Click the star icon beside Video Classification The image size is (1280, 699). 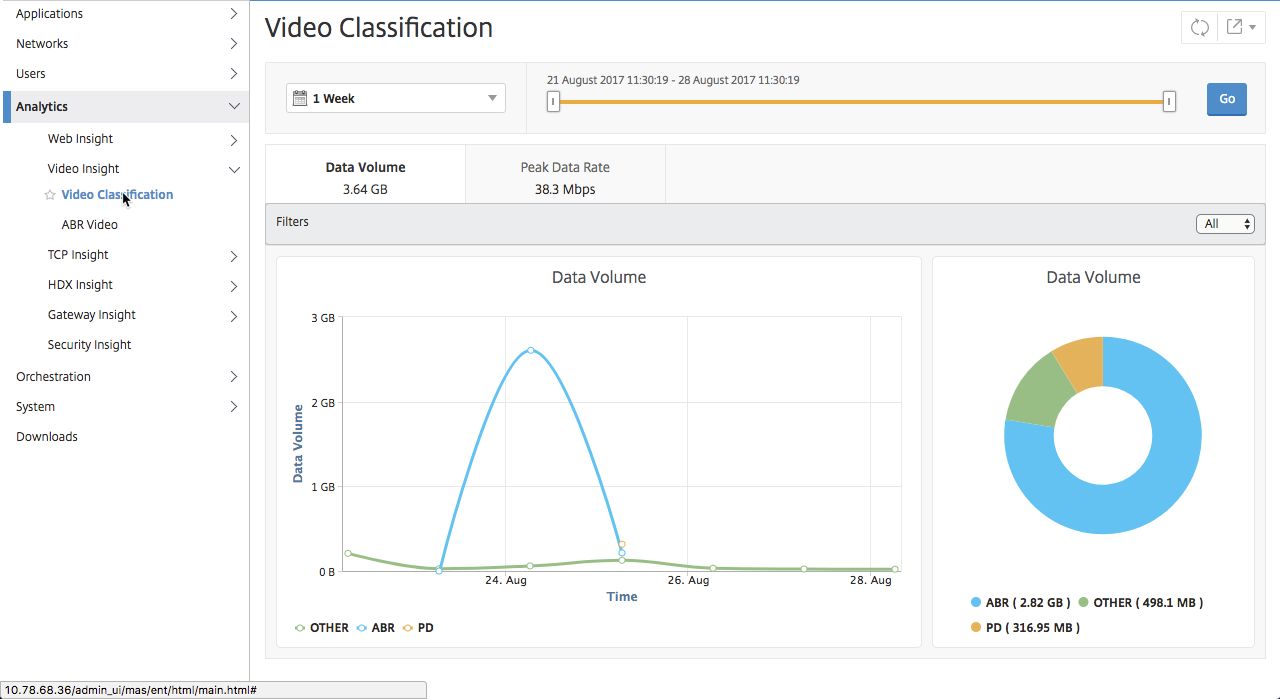point(50,195)
